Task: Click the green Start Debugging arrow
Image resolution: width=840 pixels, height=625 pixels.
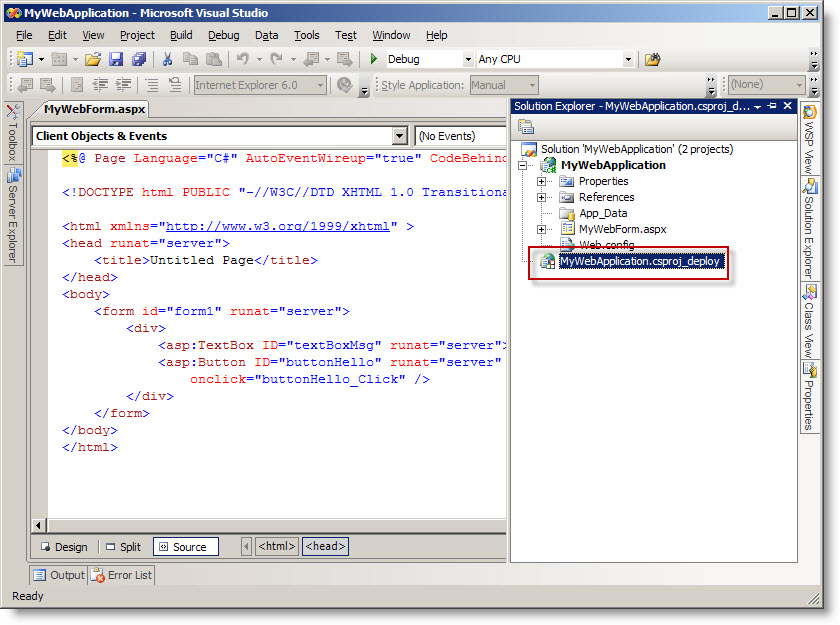Action: tap(374, 60)
